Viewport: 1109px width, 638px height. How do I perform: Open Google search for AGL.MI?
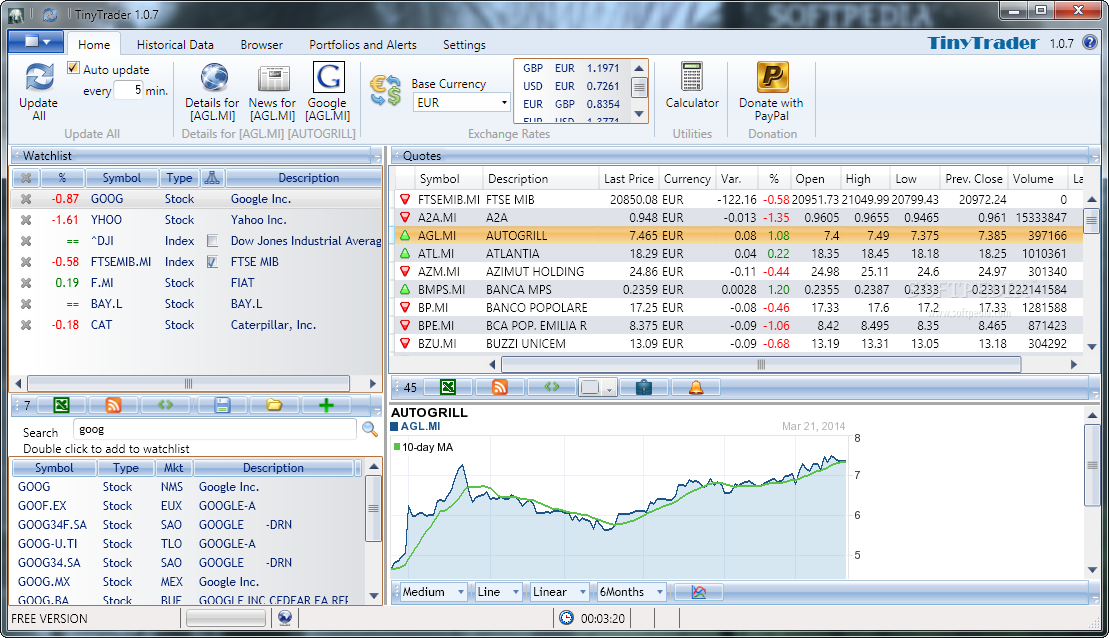(328, 77)
